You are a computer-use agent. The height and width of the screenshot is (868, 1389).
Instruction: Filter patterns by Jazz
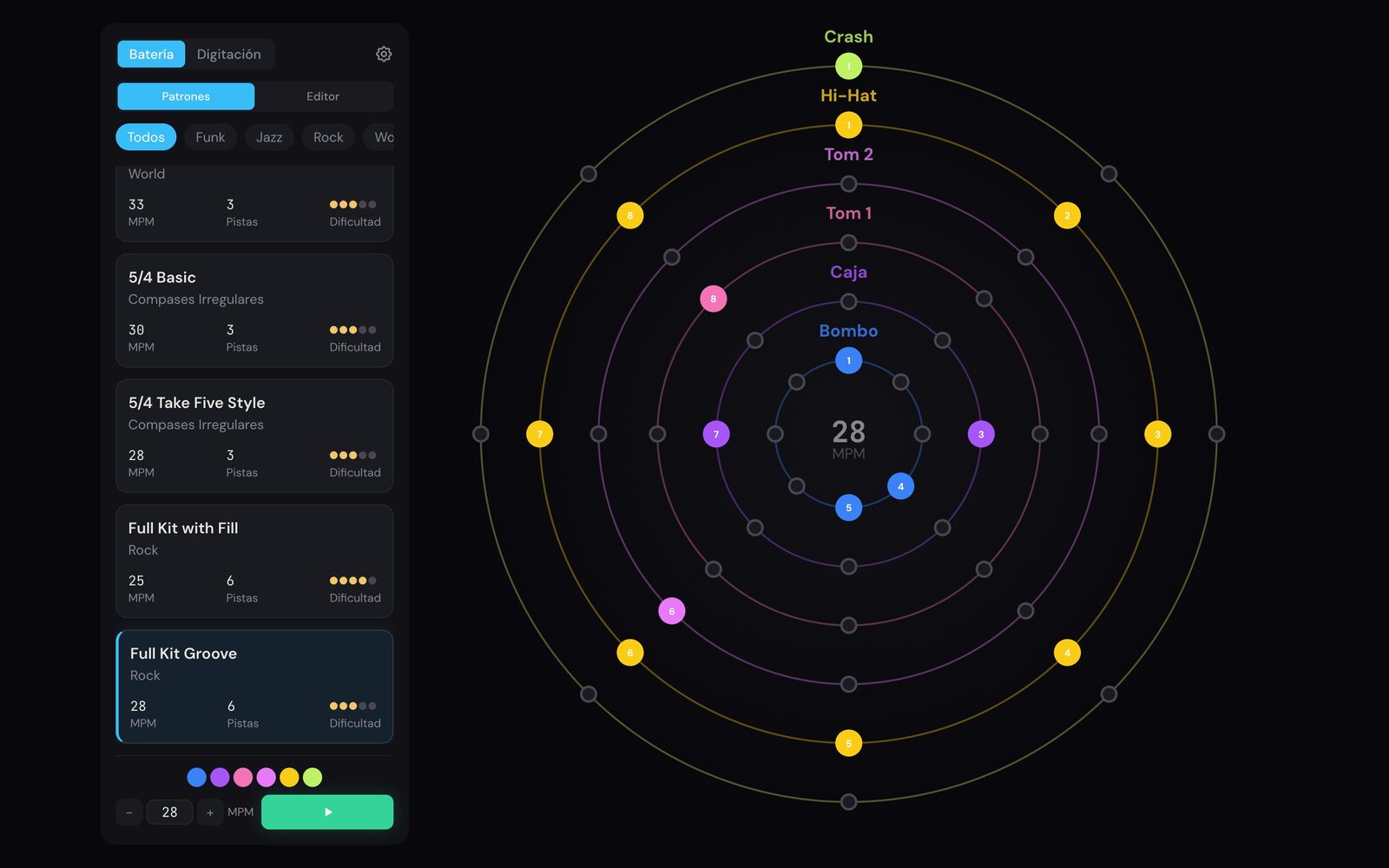(269, 137)
